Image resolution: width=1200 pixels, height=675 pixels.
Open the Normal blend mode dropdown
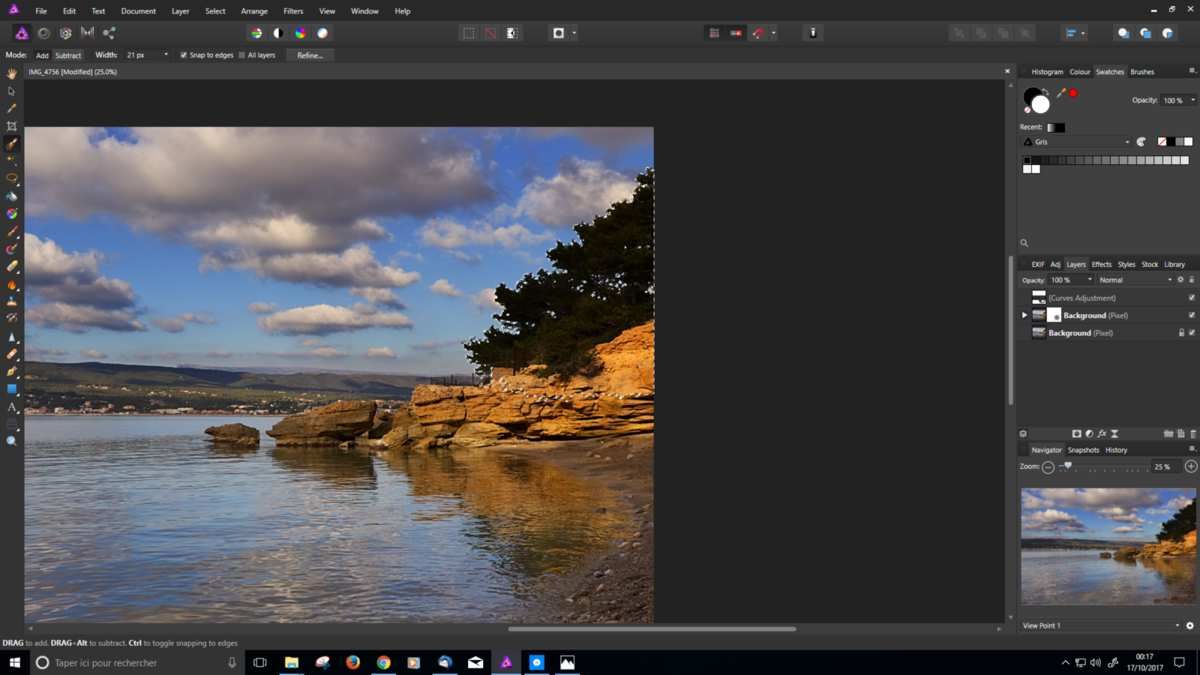coord(1134,280)
